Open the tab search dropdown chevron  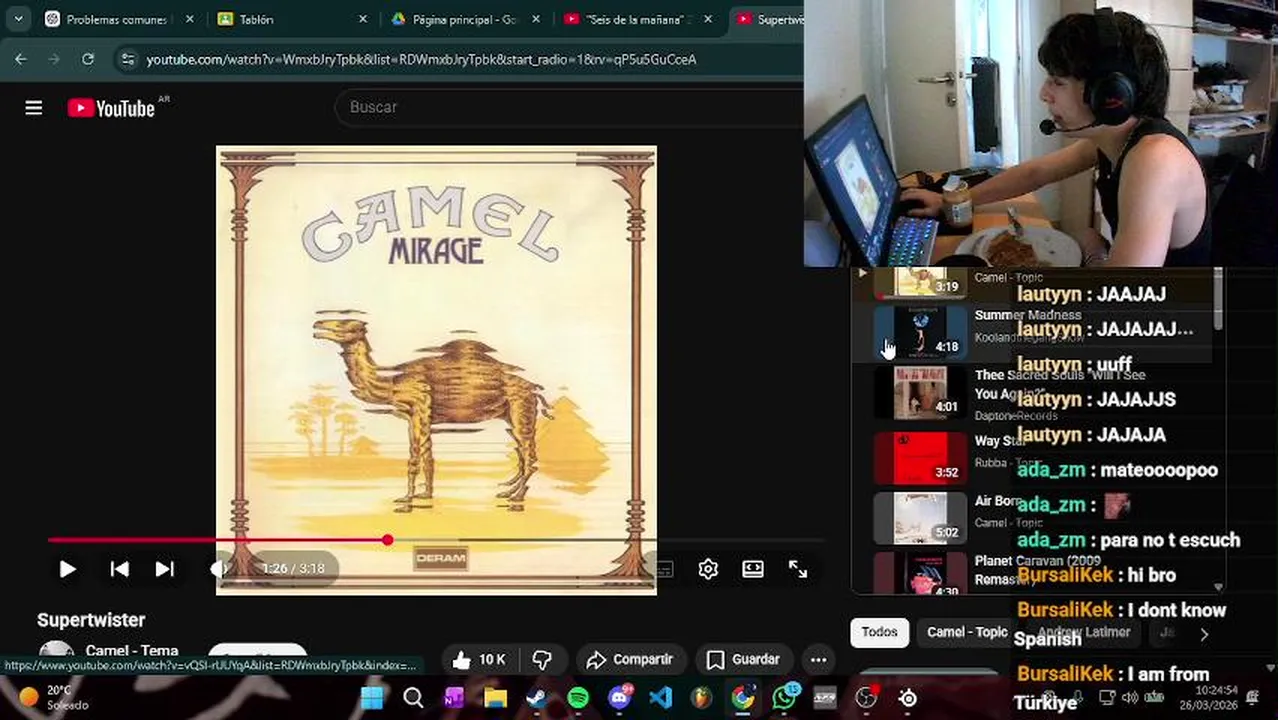click(x=18, y=19)
